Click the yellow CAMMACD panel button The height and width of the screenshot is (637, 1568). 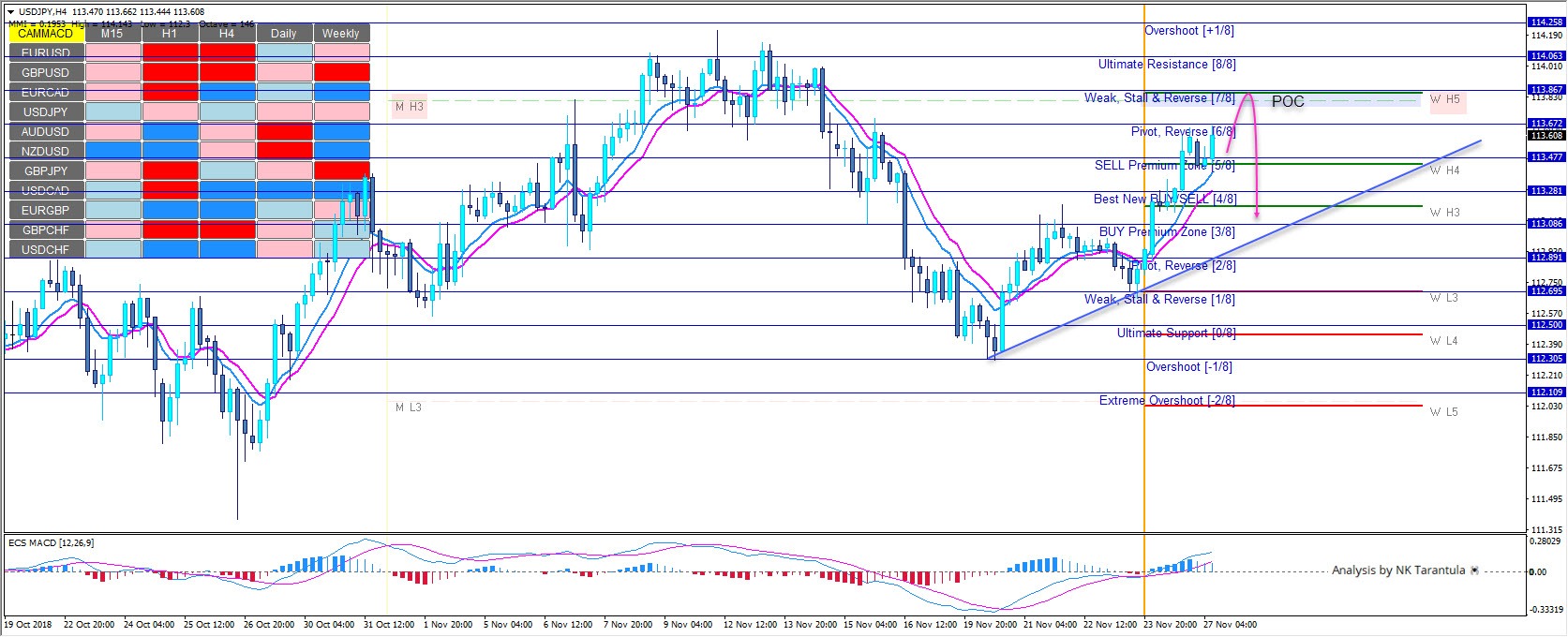click(45, 33)
